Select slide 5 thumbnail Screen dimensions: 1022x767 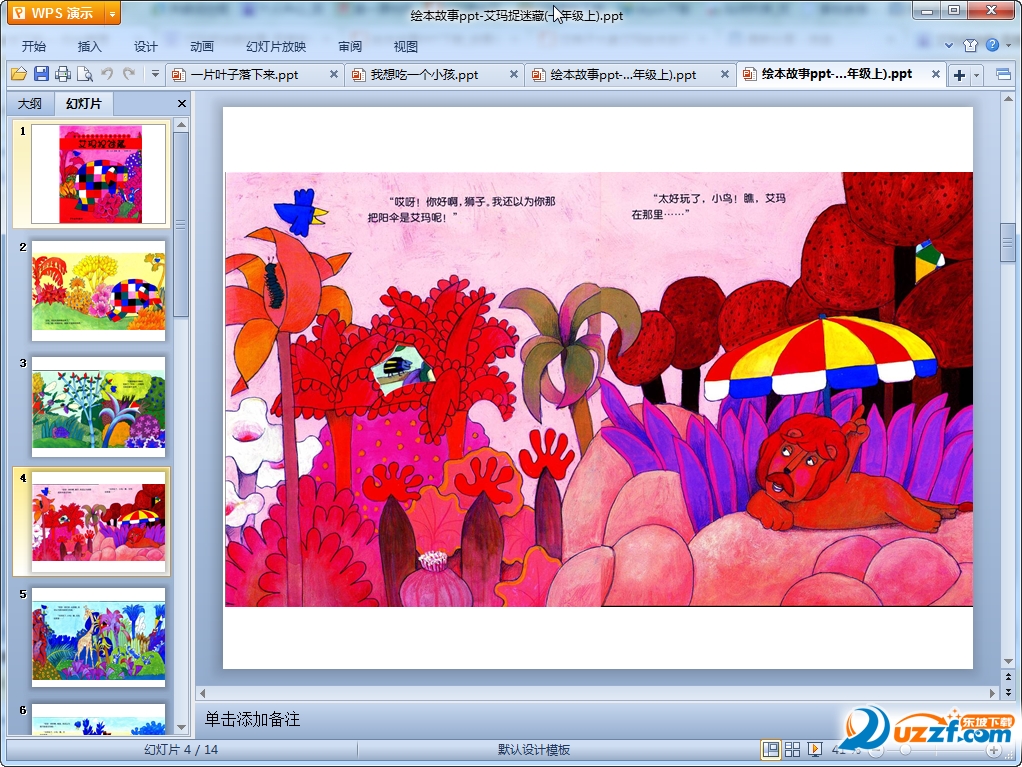point(98,637)
